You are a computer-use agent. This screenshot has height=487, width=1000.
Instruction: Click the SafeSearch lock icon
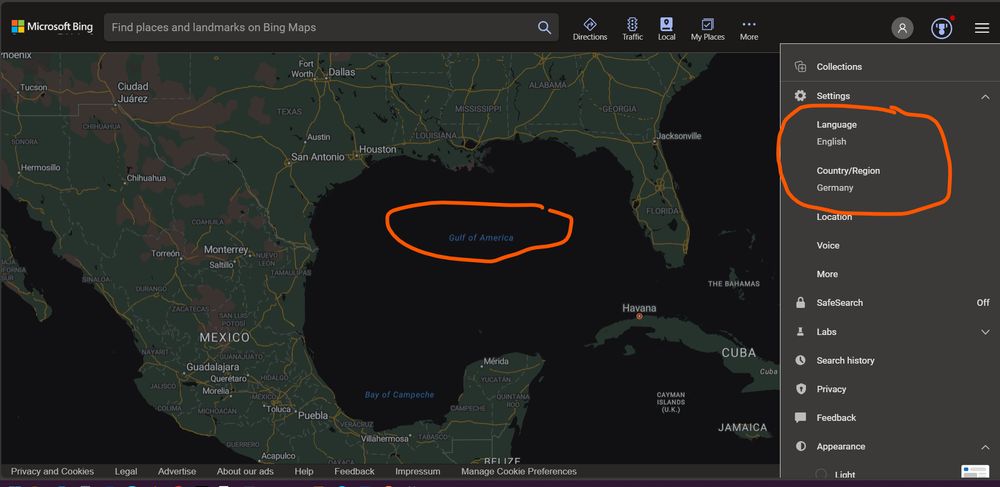pyautogui.click(x=800, y=303)
